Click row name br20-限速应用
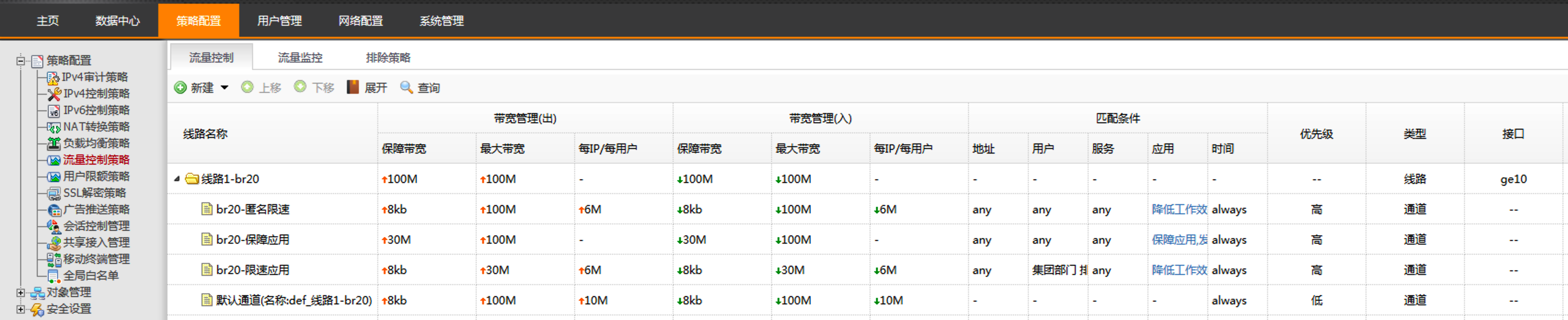 point(253,270)
